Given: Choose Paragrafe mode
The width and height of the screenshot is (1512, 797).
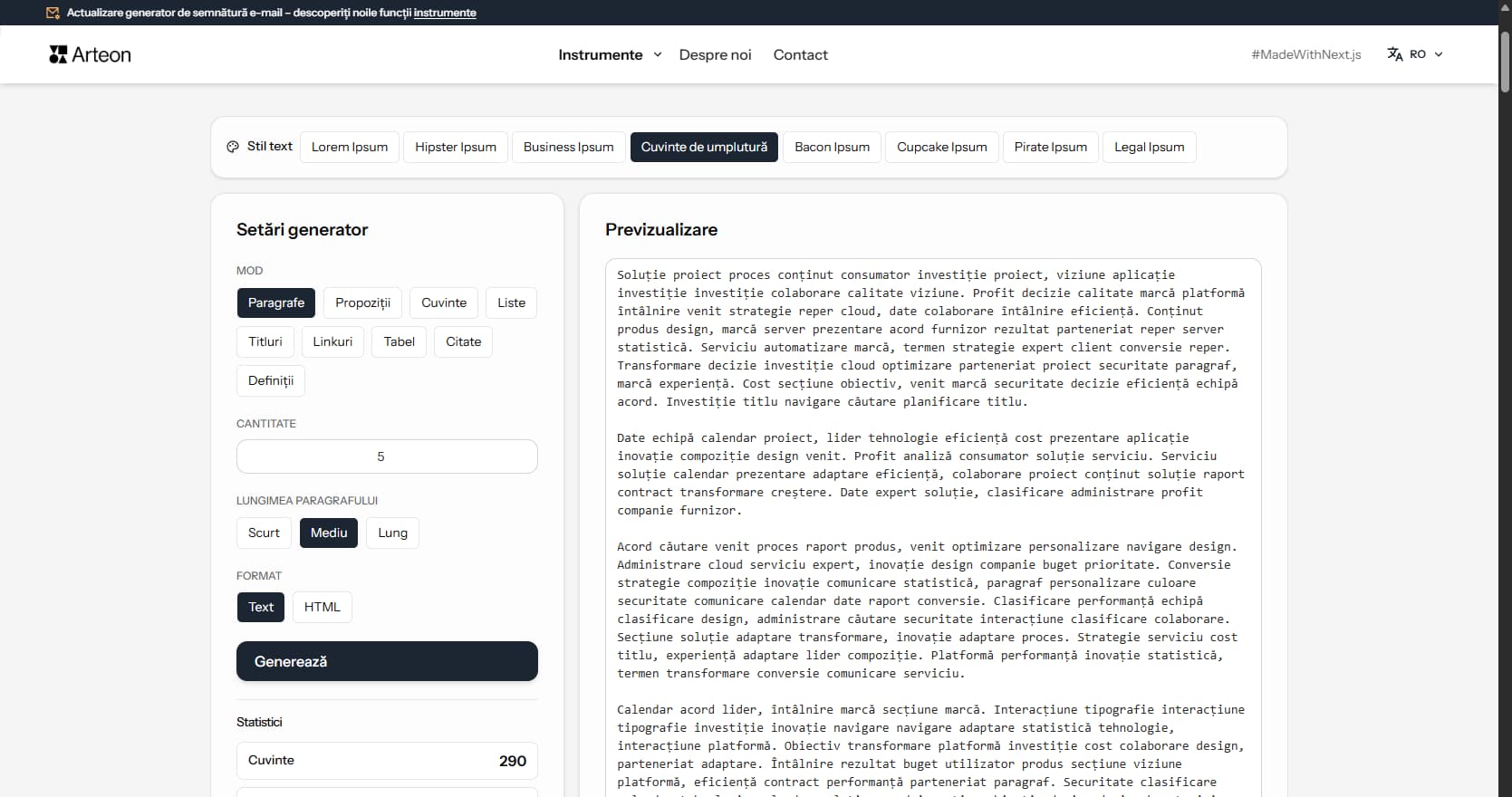Looking at the screenshot, I should [276, 302].
